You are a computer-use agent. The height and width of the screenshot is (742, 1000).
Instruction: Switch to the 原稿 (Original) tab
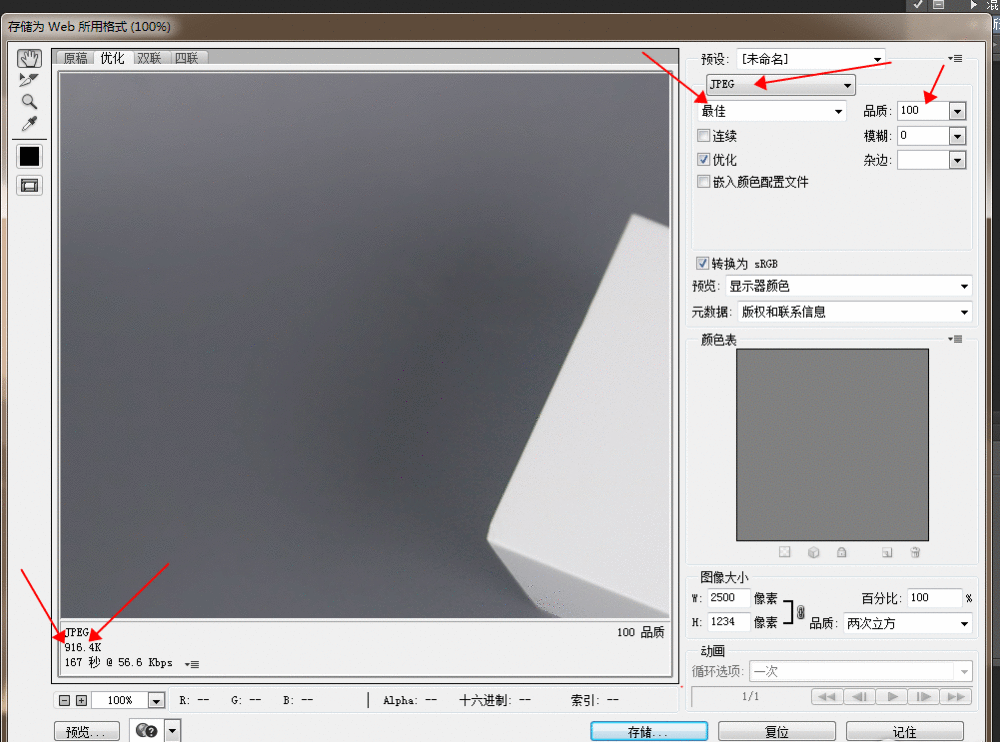[x=75, y=57]
